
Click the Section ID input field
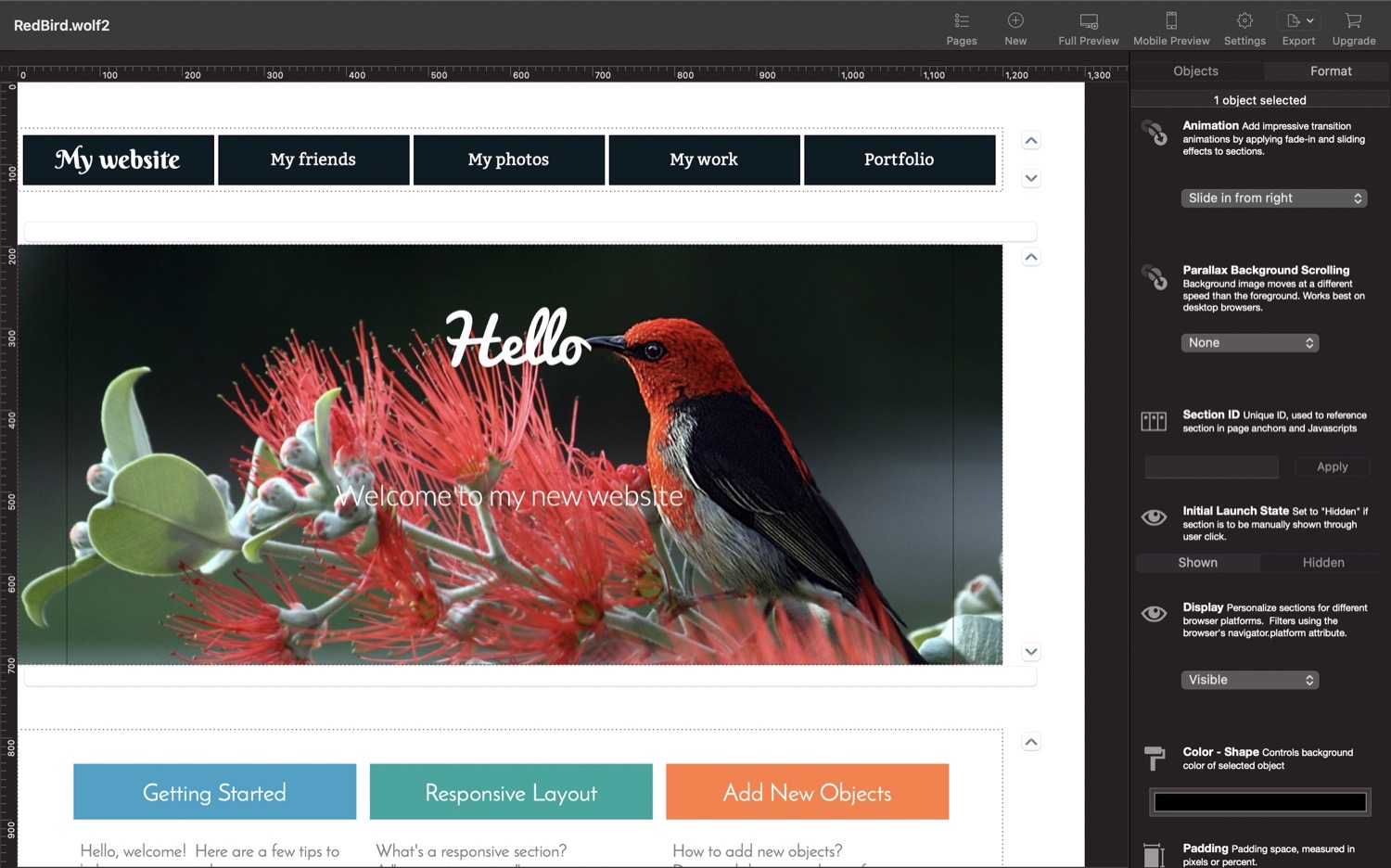[1212, 467]
